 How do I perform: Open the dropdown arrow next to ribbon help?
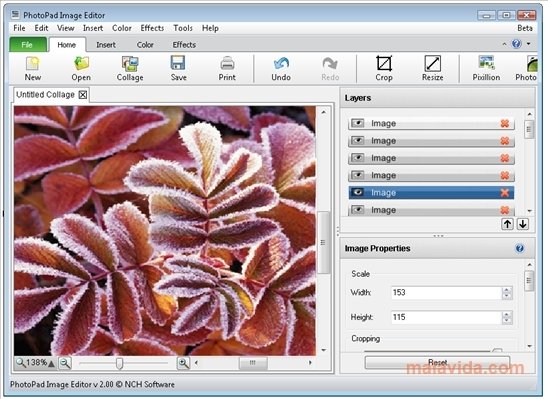(x=528, y=44)
